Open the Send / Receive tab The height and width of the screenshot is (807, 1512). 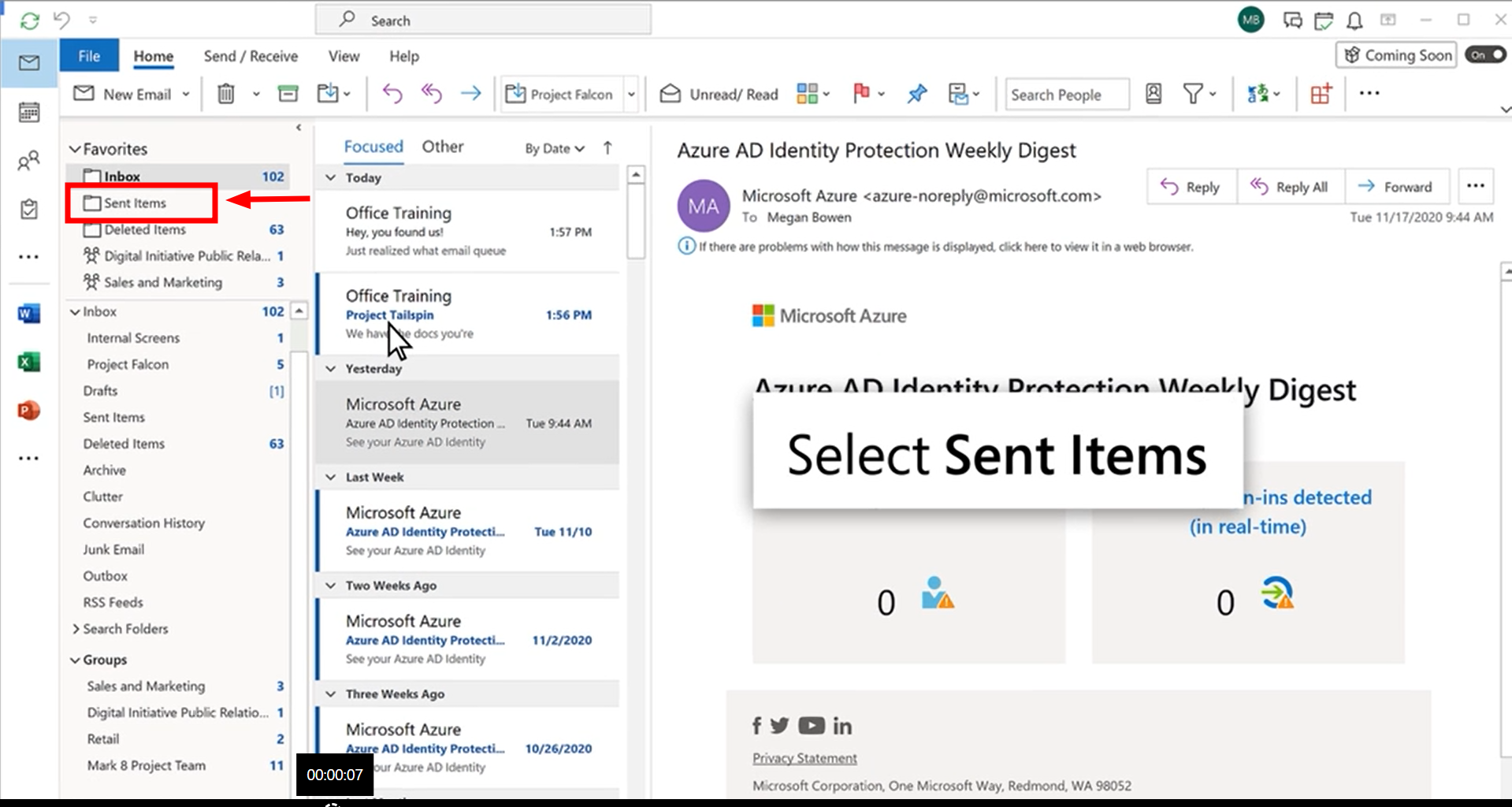(x=251, y=56)
